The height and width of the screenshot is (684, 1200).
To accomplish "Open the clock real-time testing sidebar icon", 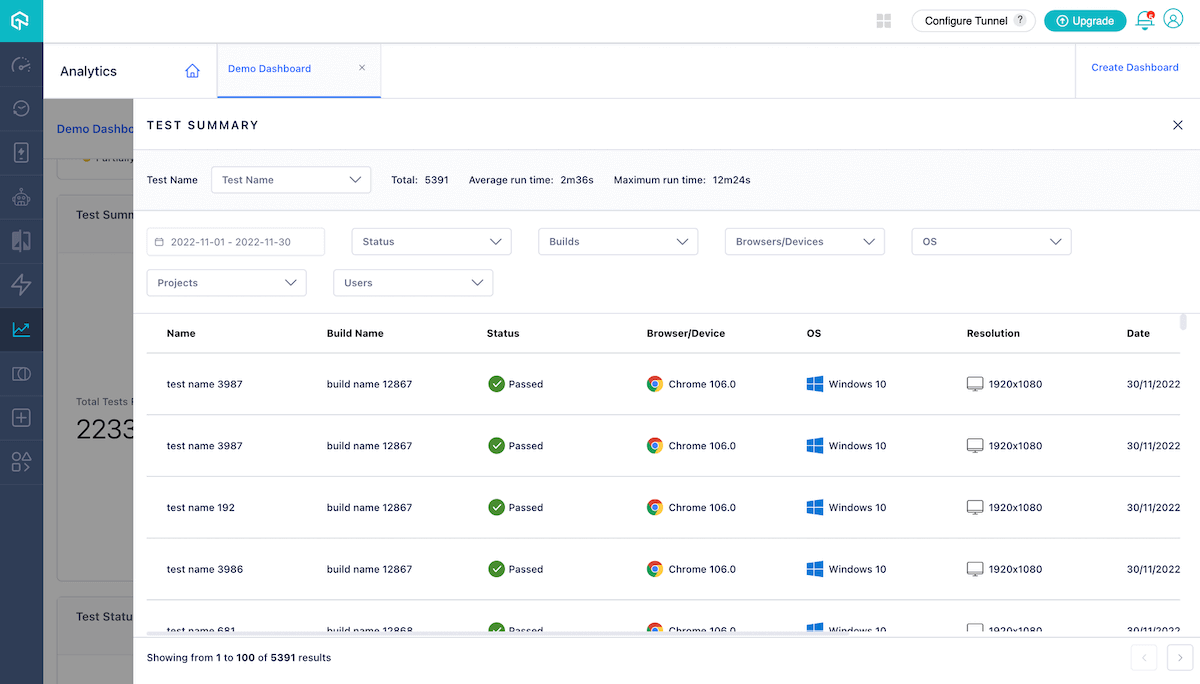I will 21,108.
